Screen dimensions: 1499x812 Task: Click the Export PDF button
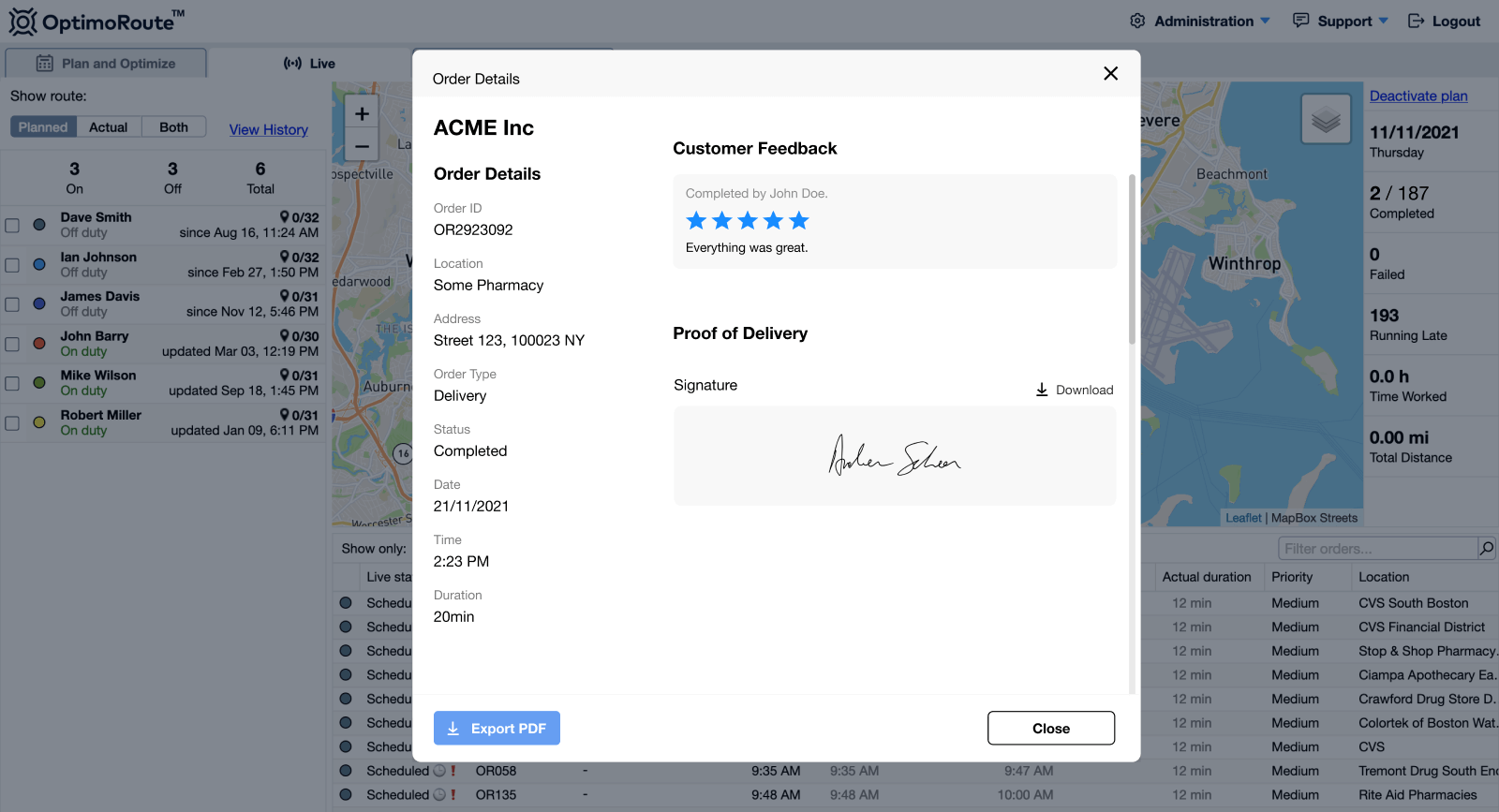[x=497, y=729]
